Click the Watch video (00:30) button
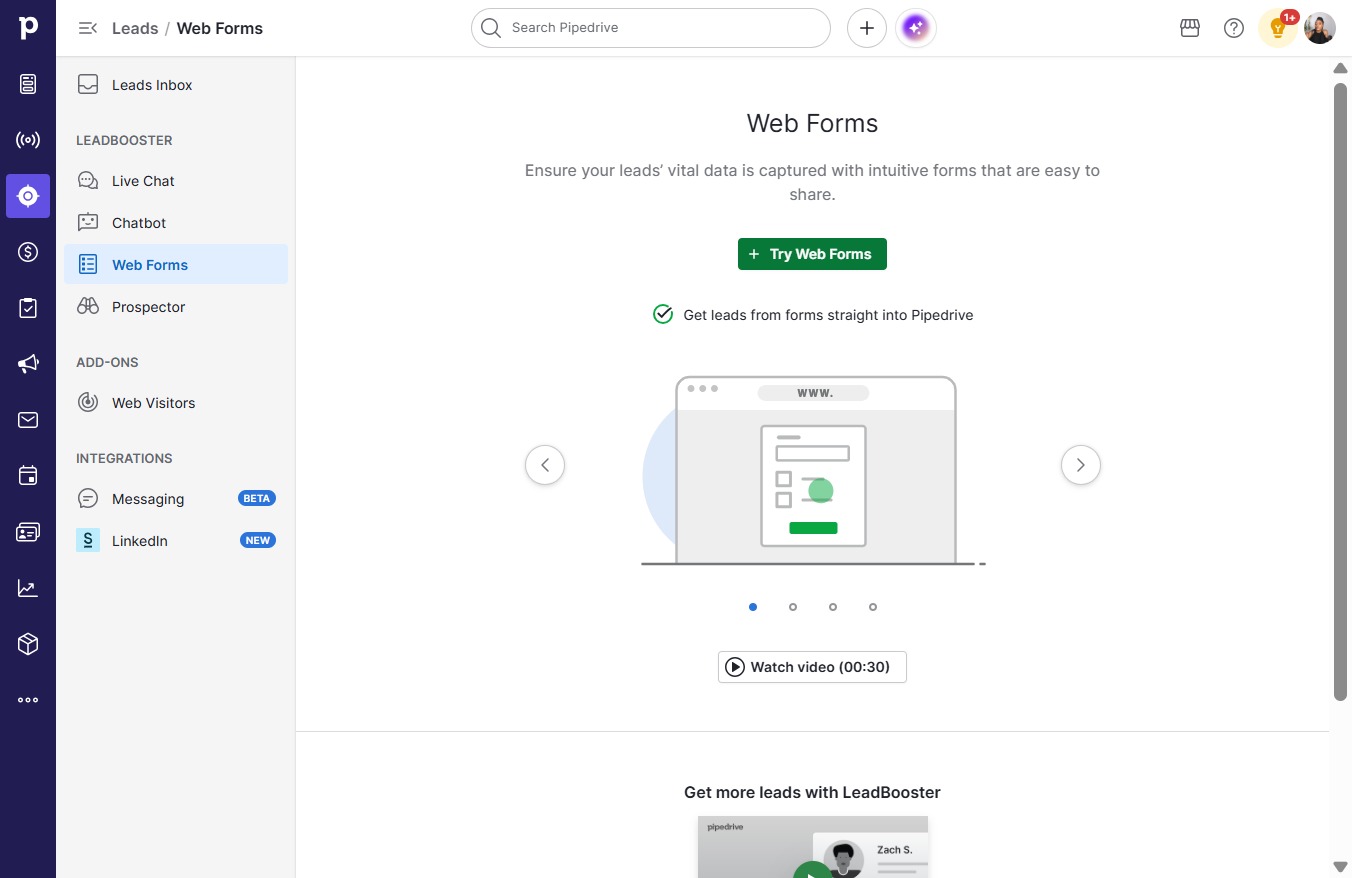Viewport: 1352px width, 878px height. 812,667
